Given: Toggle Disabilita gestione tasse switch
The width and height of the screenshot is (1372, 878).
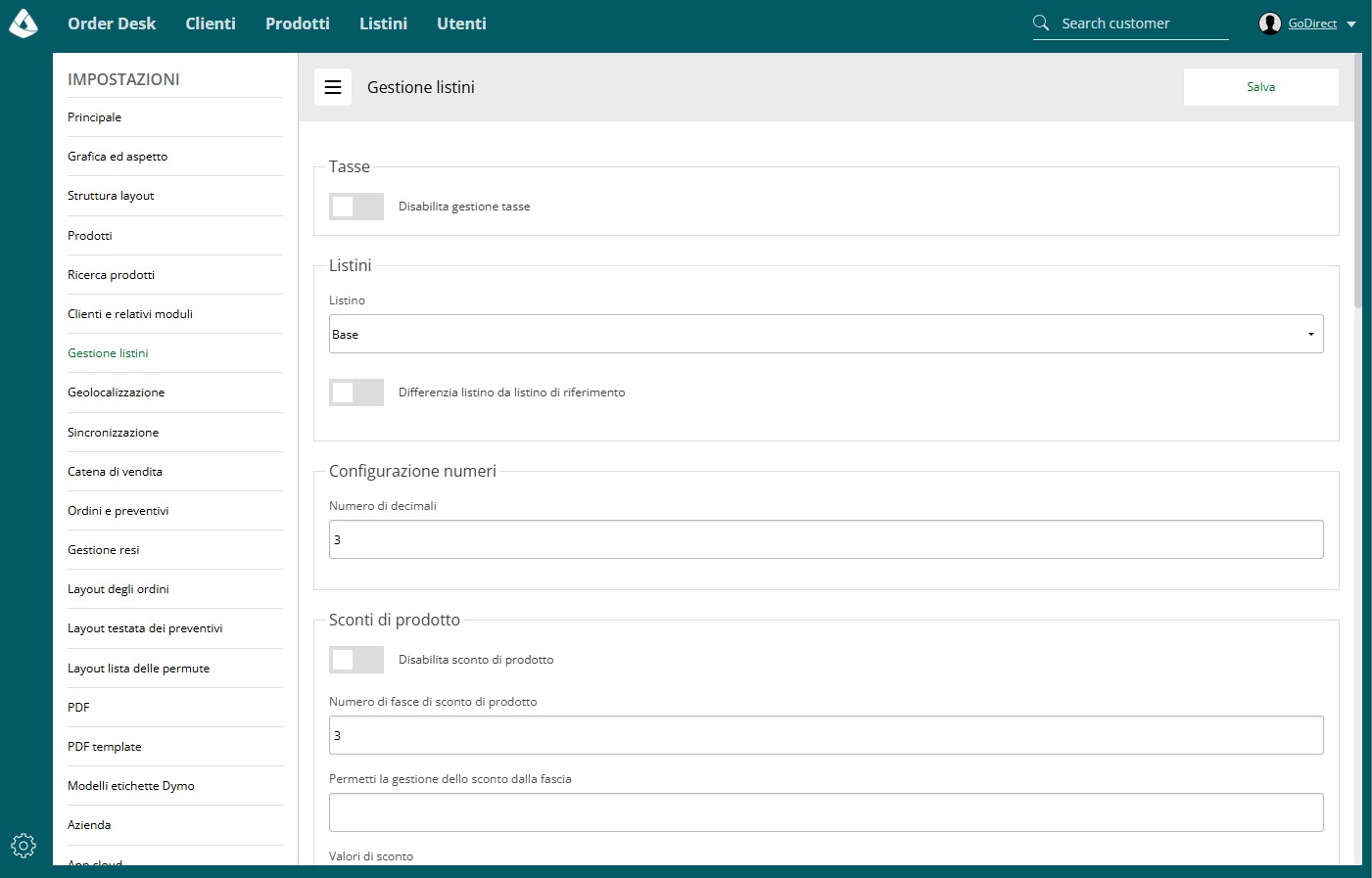Looking at the screenshot, I should (x=356, y=207).
